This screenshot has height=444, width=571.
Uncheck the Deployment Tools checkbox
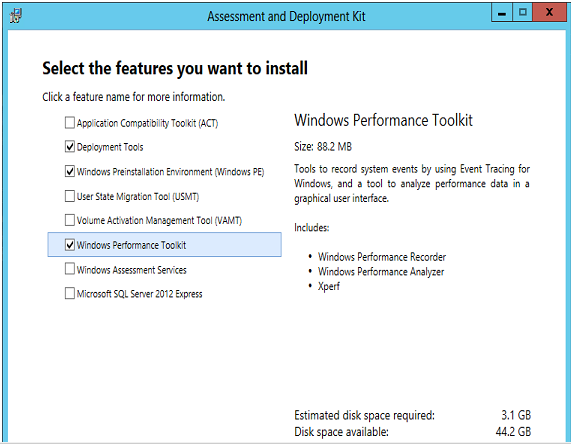(x=70, y=146)
